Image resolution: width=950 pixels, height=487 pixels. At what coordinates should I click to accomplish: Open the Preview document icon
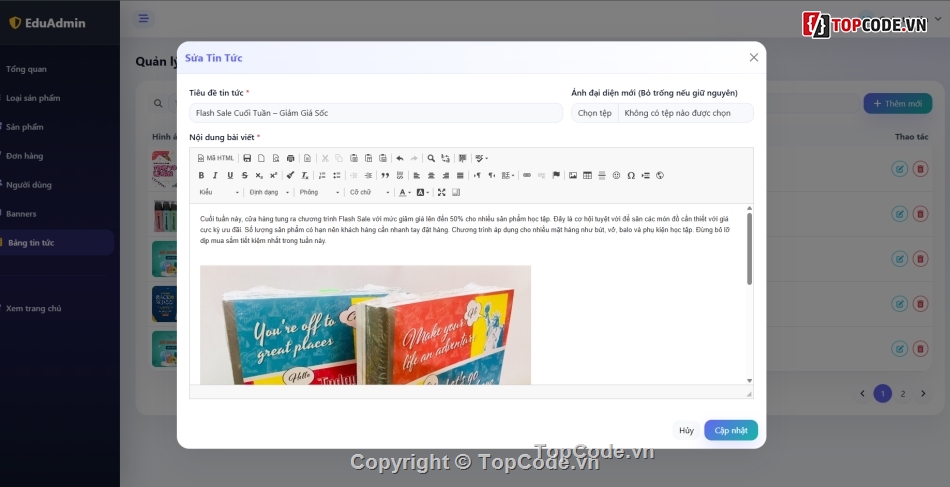(276, 158)
